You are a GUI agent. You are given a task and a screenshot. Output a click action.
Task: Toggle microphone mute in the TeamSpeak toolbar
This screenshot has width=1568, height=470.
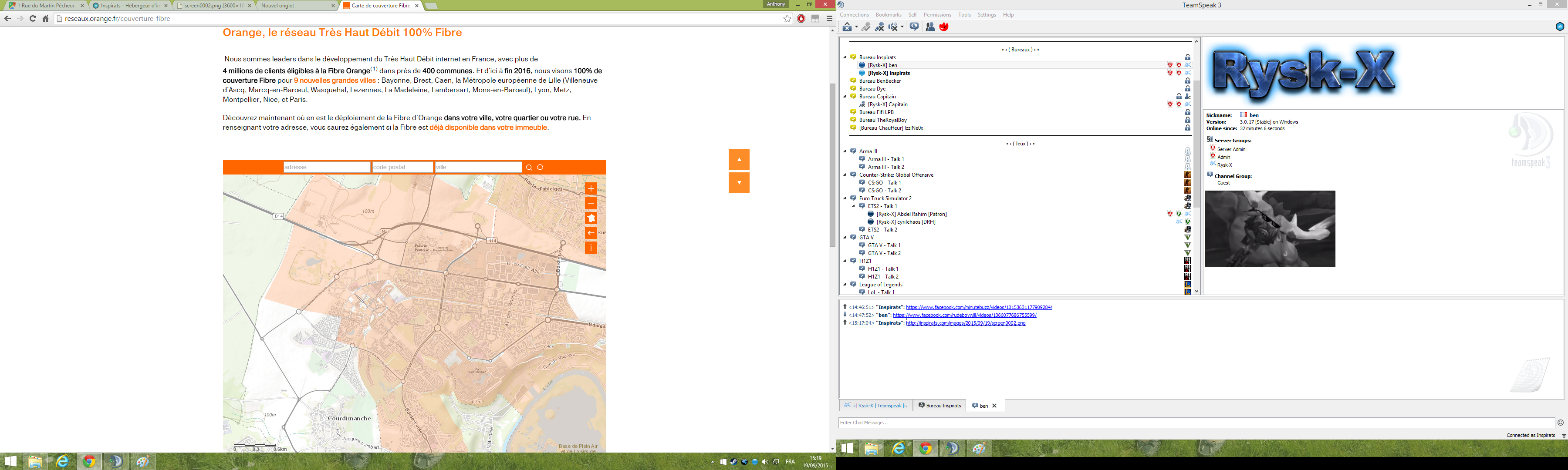(x=880, y=27)
